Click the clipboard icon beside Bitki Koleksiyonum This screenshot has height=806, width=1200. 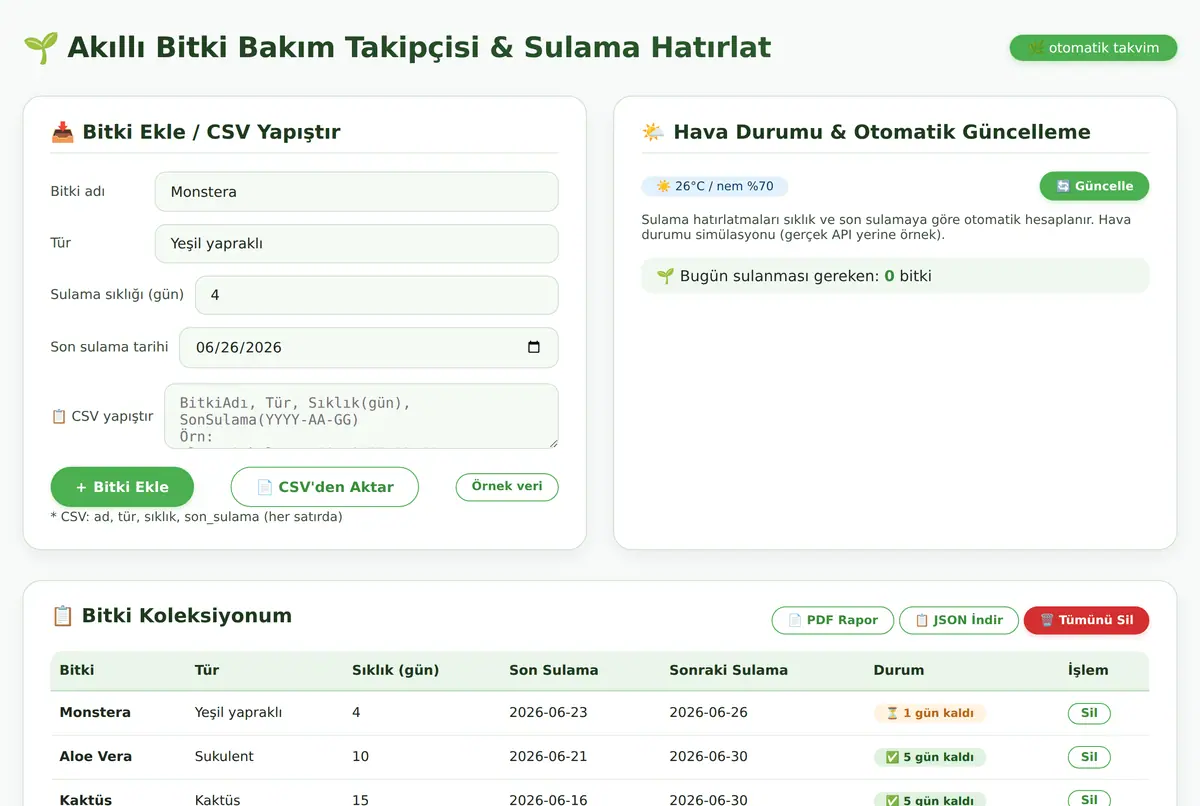pos(62,616)
